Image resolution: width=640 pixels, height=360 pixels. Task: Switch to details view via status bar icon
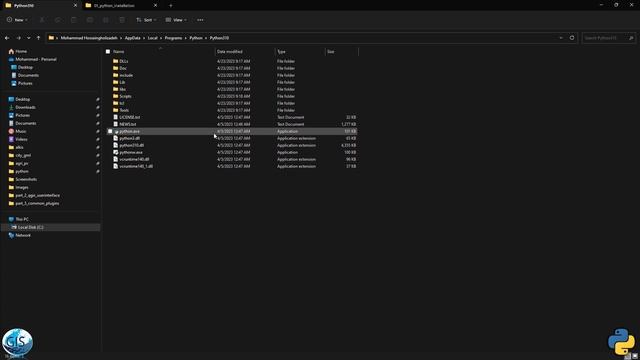pyautogui.click(x=628, y=356)
